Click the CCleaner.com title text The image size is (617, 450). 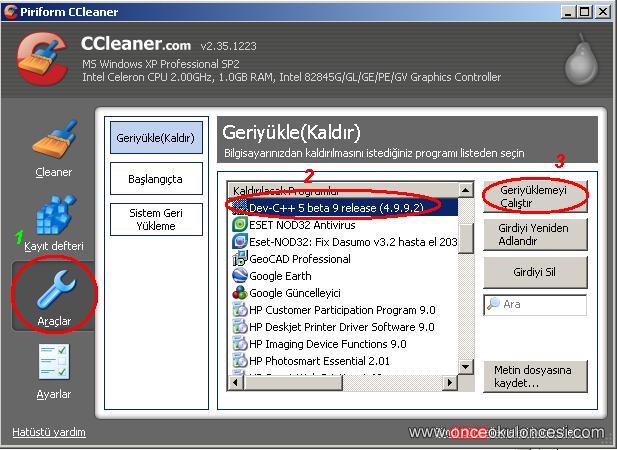136,43
